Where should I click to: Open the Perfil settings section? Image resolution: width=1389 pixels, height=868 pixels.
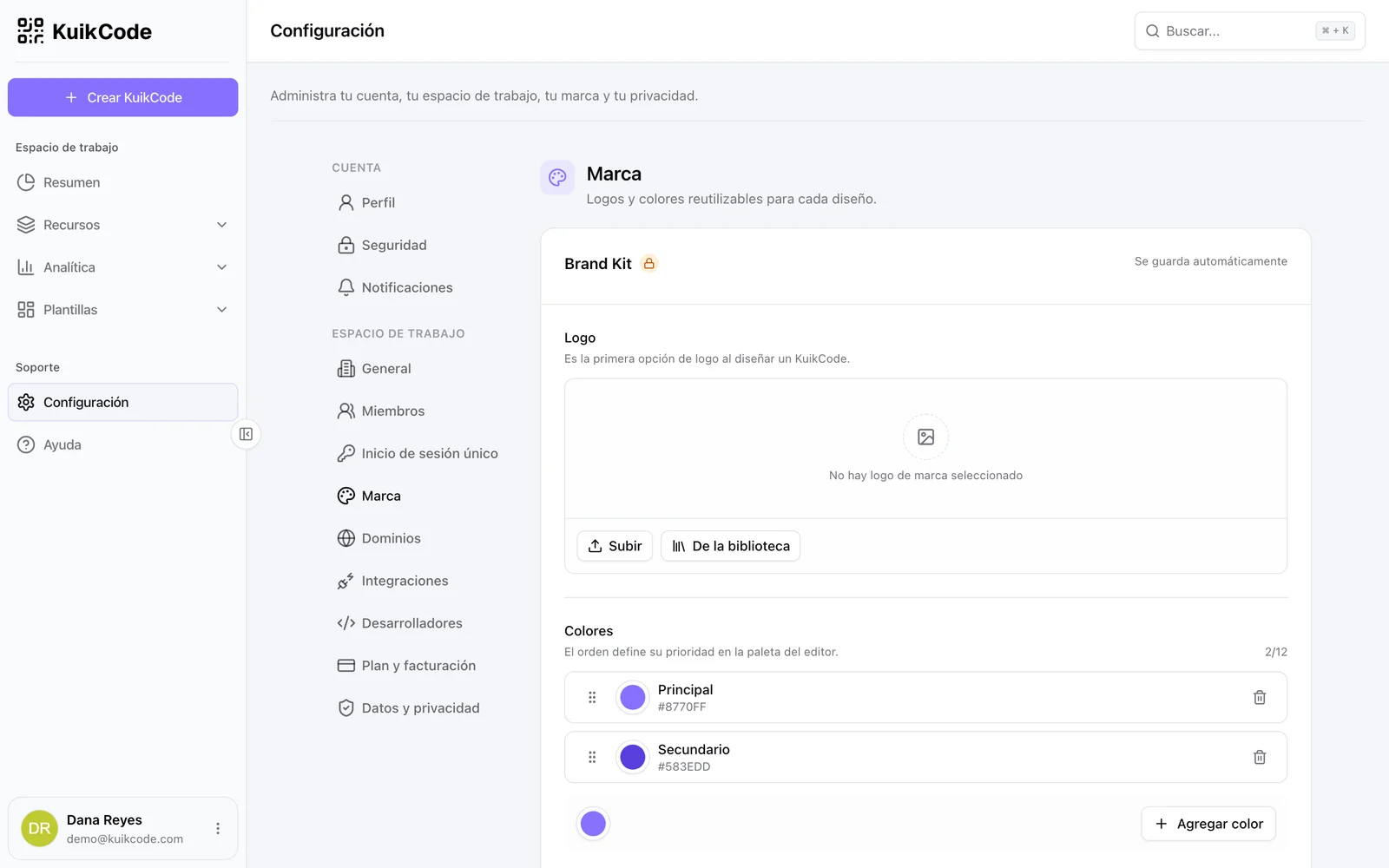coord(365,202)
